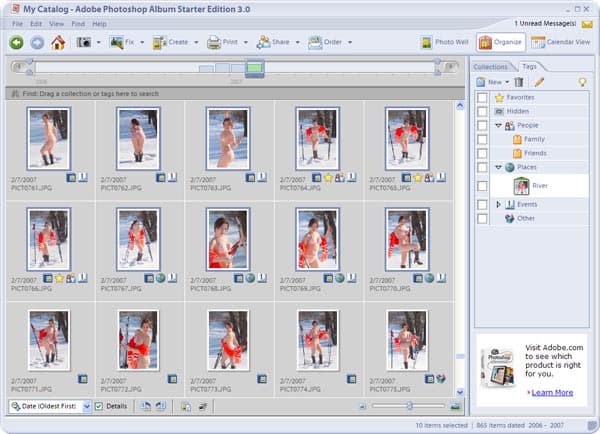Select the River tag row
600x434 pixels.
tap(540, 186)
